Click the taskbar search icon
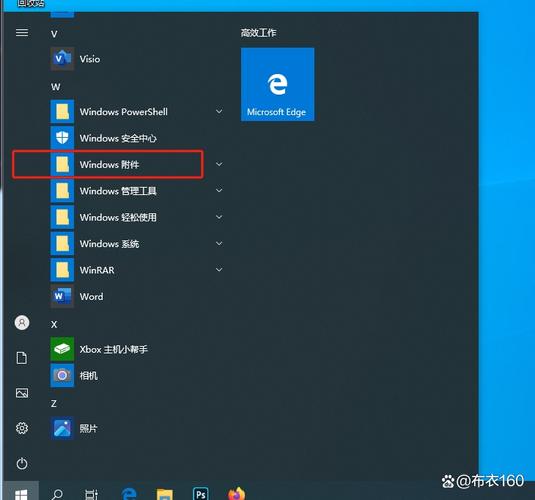Screen dimensions: 535x500 [57, 494]
